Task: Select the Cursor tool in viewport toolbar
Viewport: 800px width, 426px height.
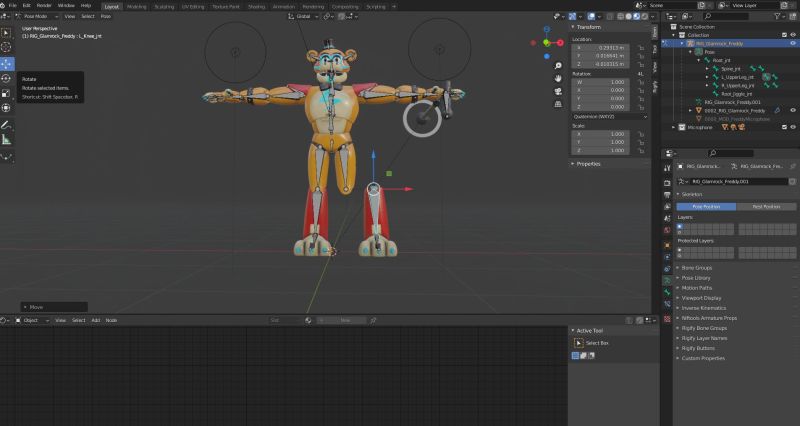Action: [x=6, y=47]
